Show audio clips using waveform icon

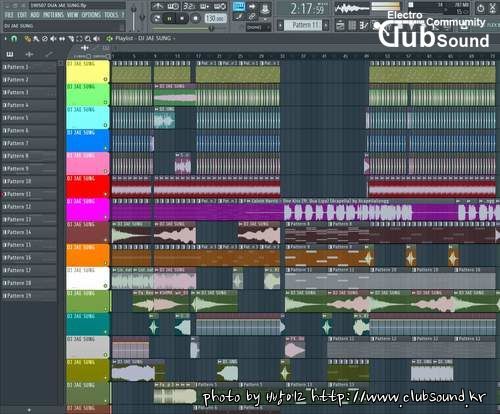pos(29,54)
